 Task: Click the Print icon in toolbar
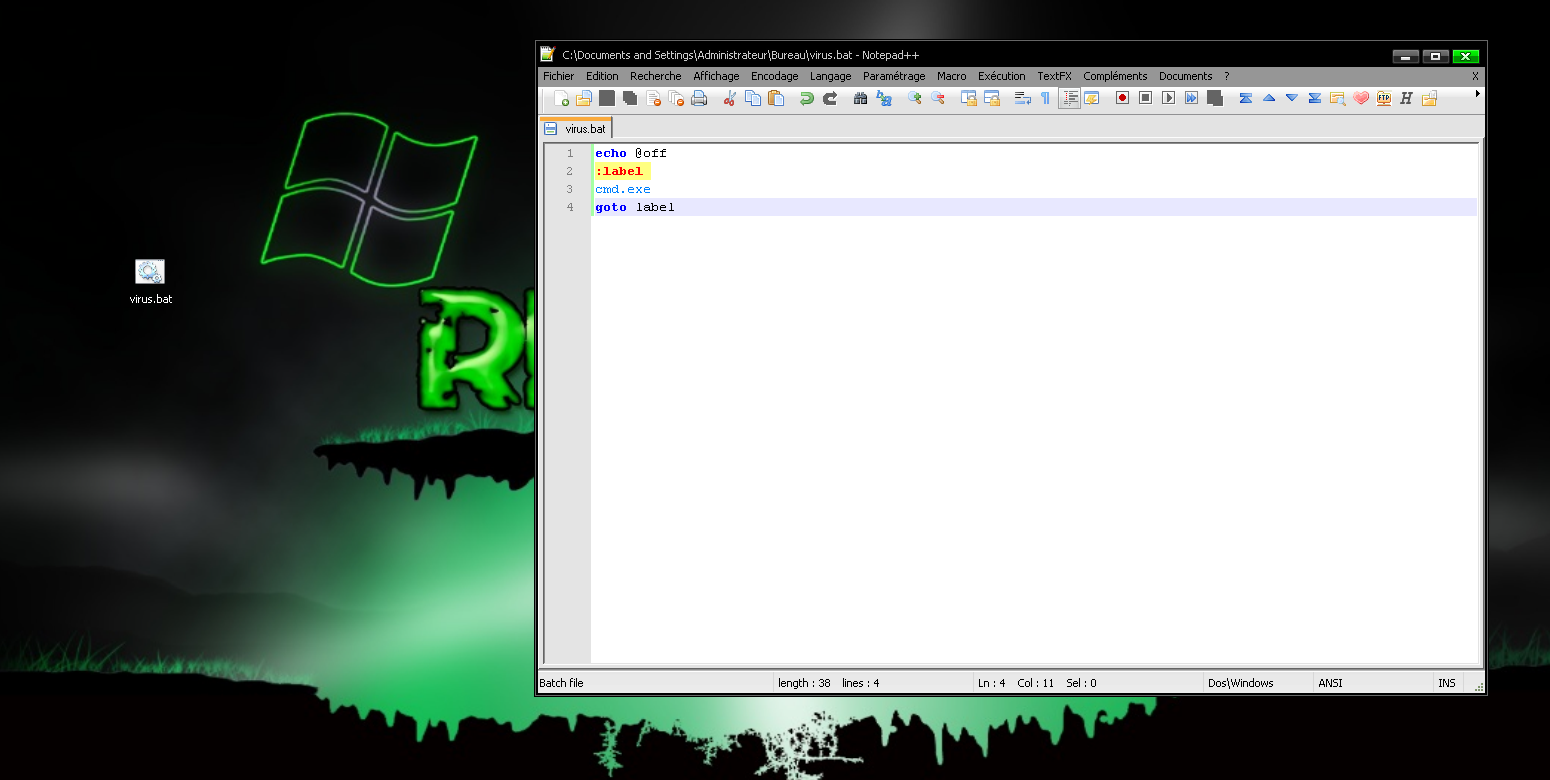point(699,98)
